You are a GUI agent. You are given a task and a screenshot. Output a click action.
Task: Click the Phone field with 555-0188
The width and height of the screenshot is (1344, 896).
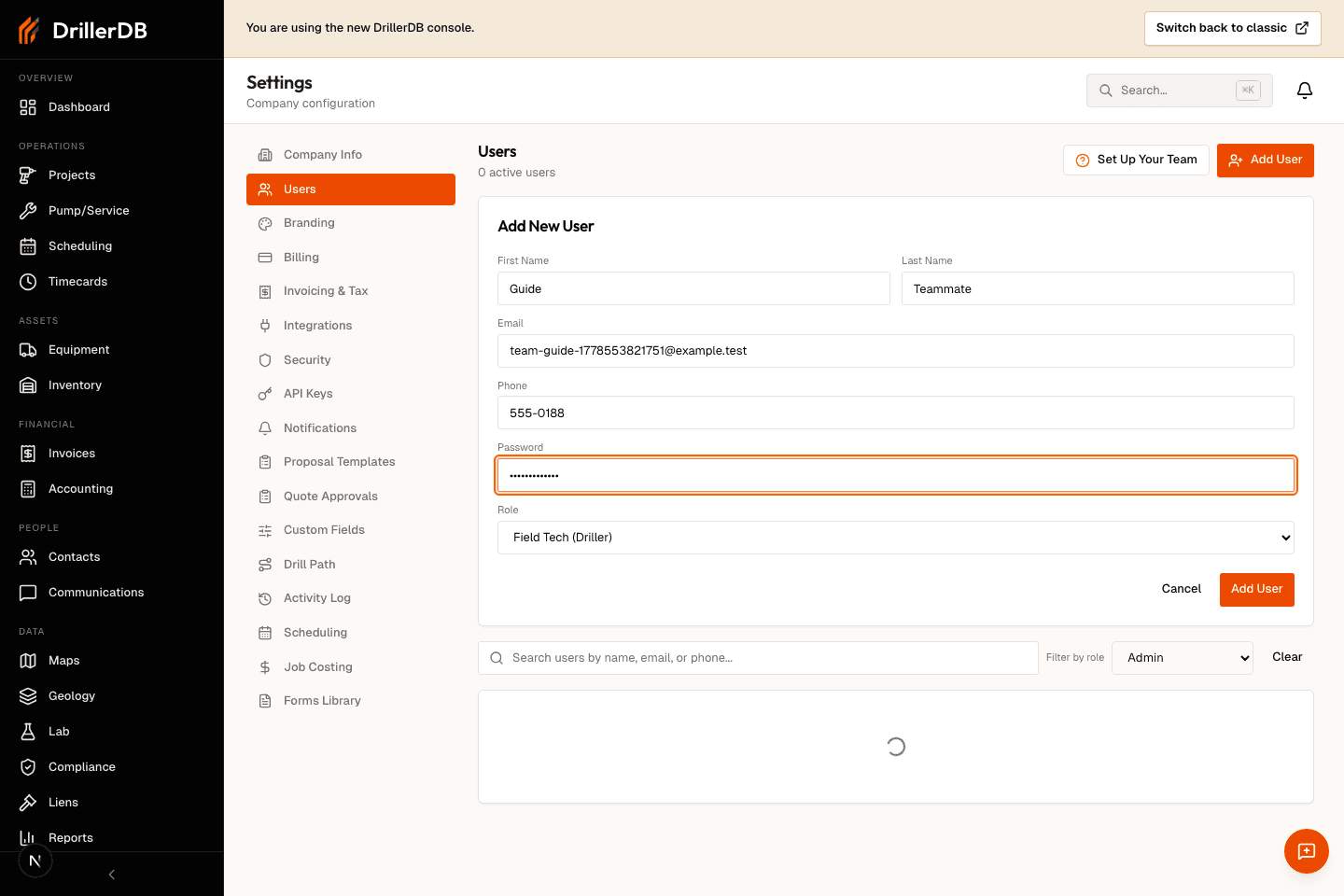point(896,413)
